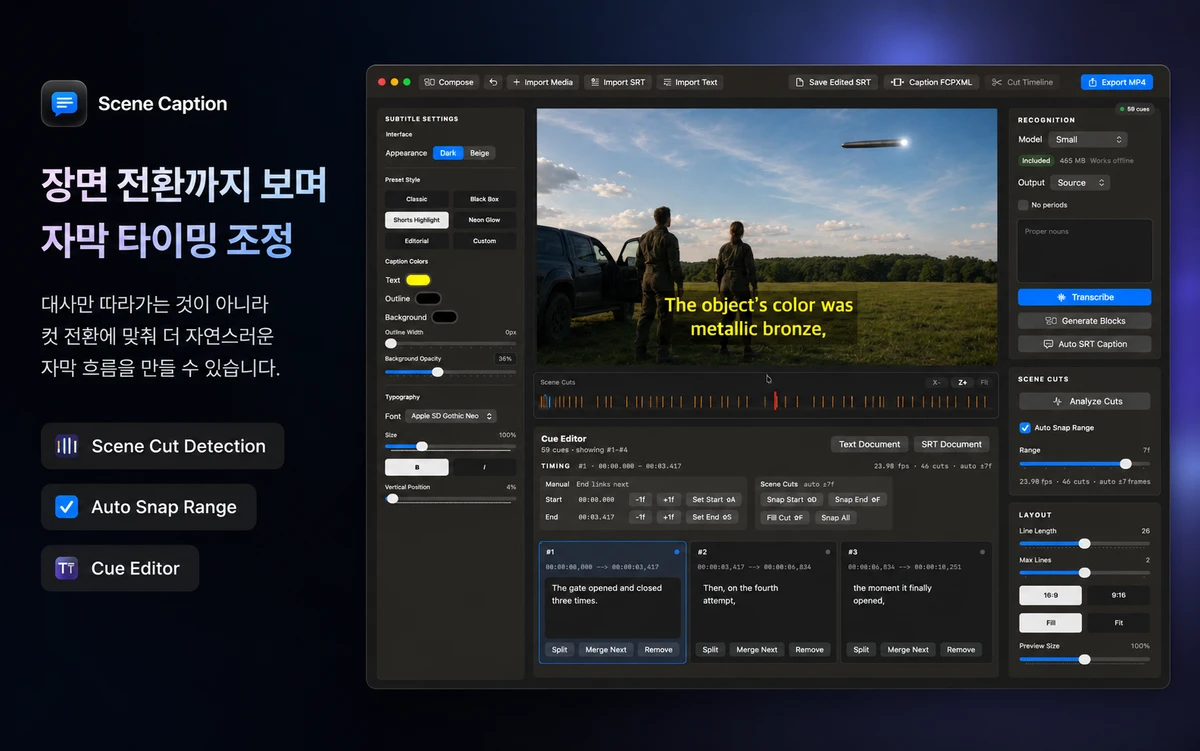Screen dimensions: 1200x751
Task: Click the Snap All button
Action: 835,517
